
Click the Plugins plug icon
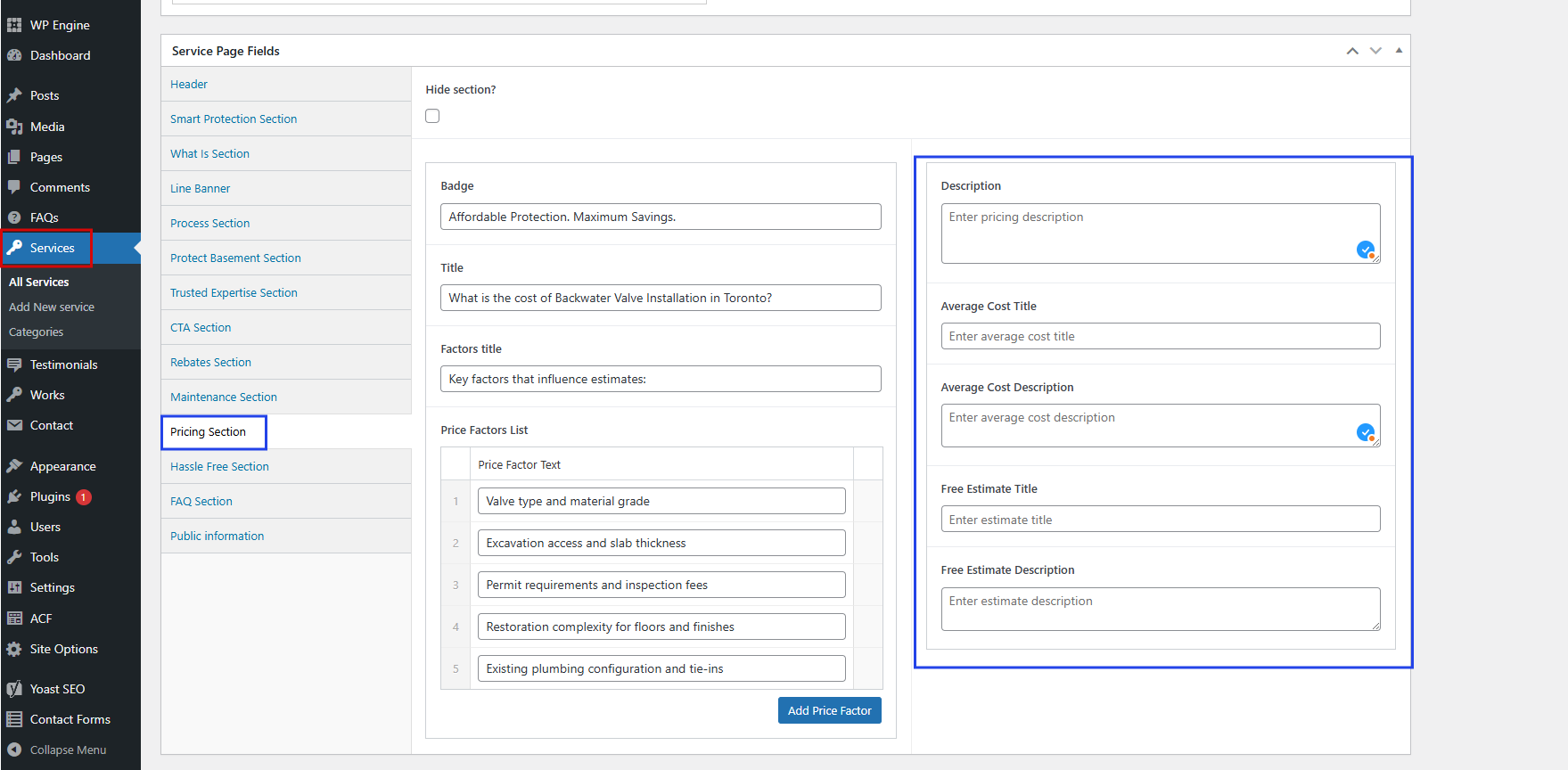tap(14, 496)
